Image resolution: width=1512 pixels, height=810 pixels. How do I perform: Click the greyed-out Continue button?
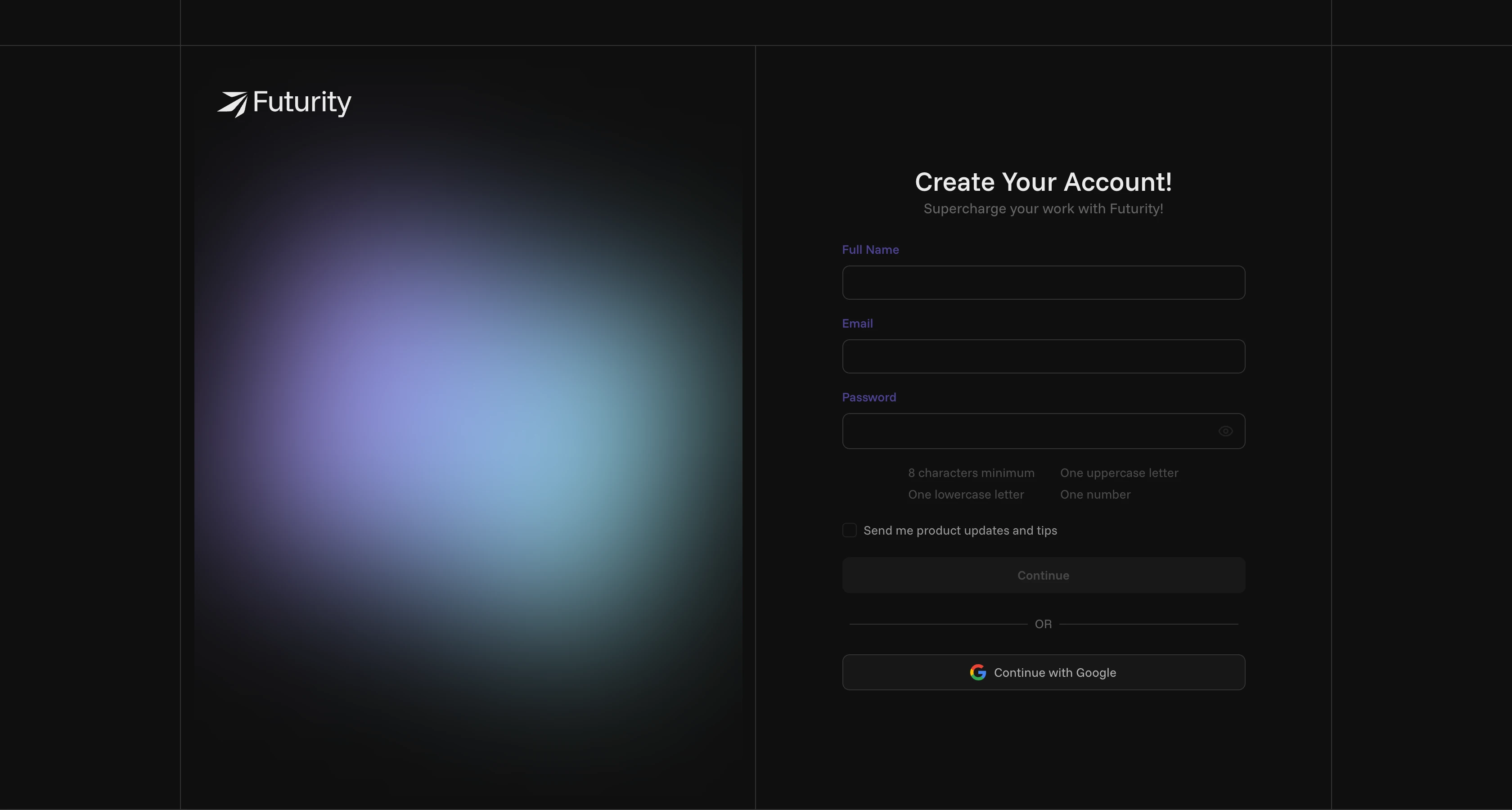pyautogui.click(x=1044, y=575)
